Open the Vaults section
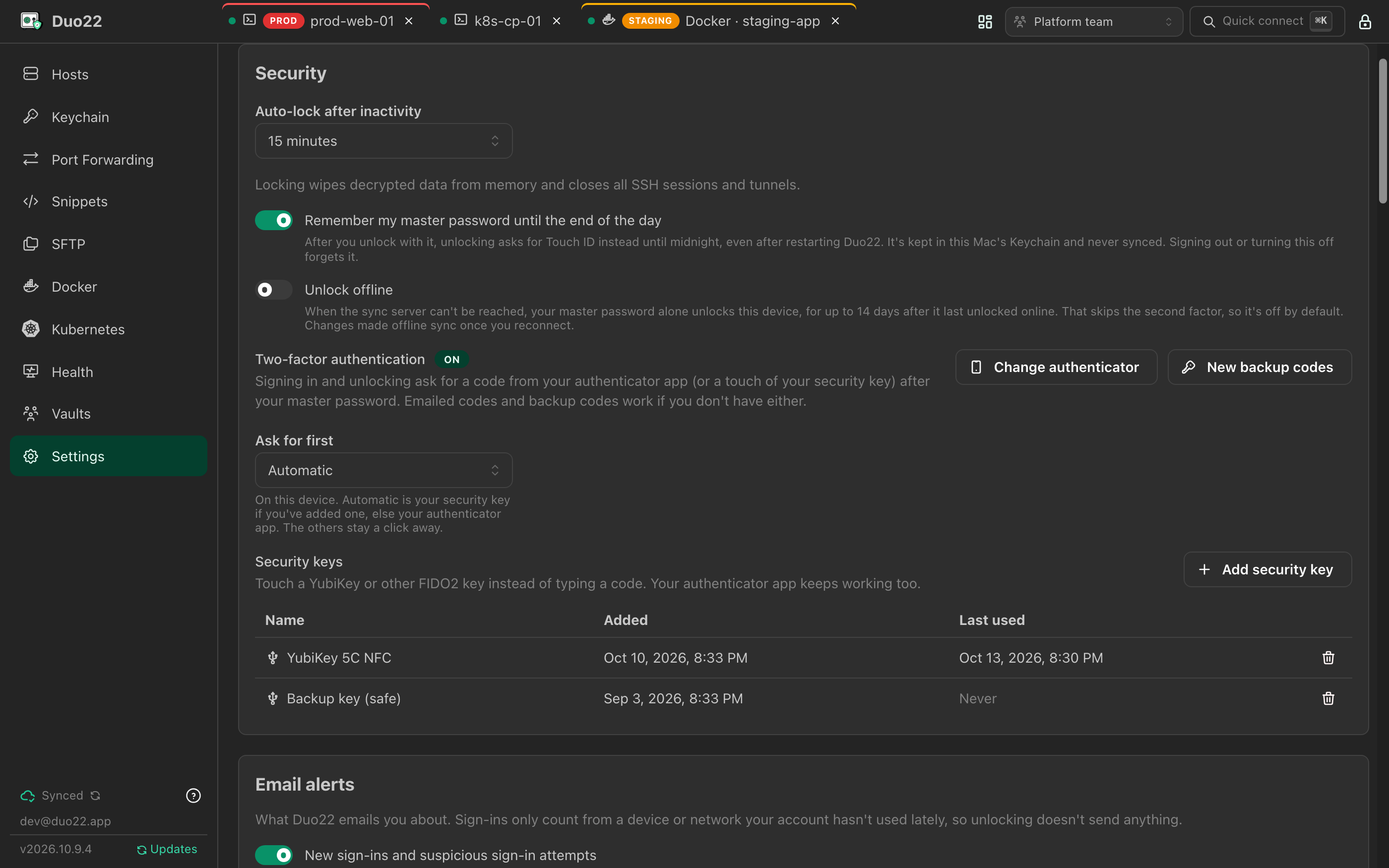This screenshot has width=1389, height=868. 109,414
